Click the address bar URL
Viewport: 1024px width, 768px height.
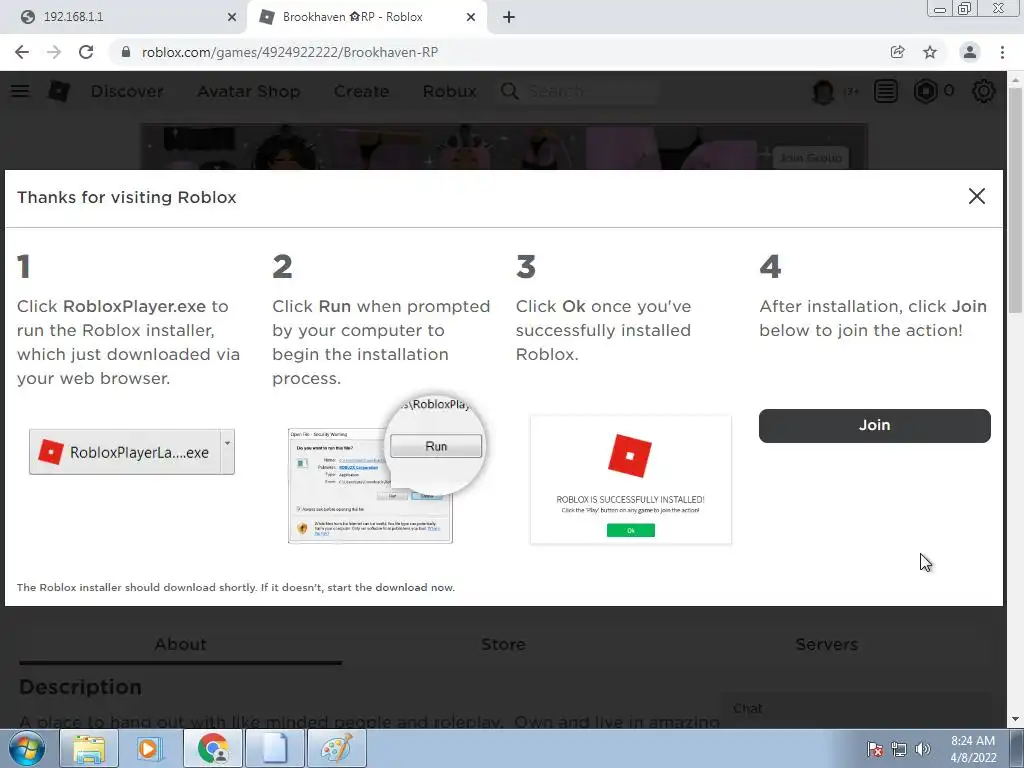pyautogui.click(x=289, y=52)
